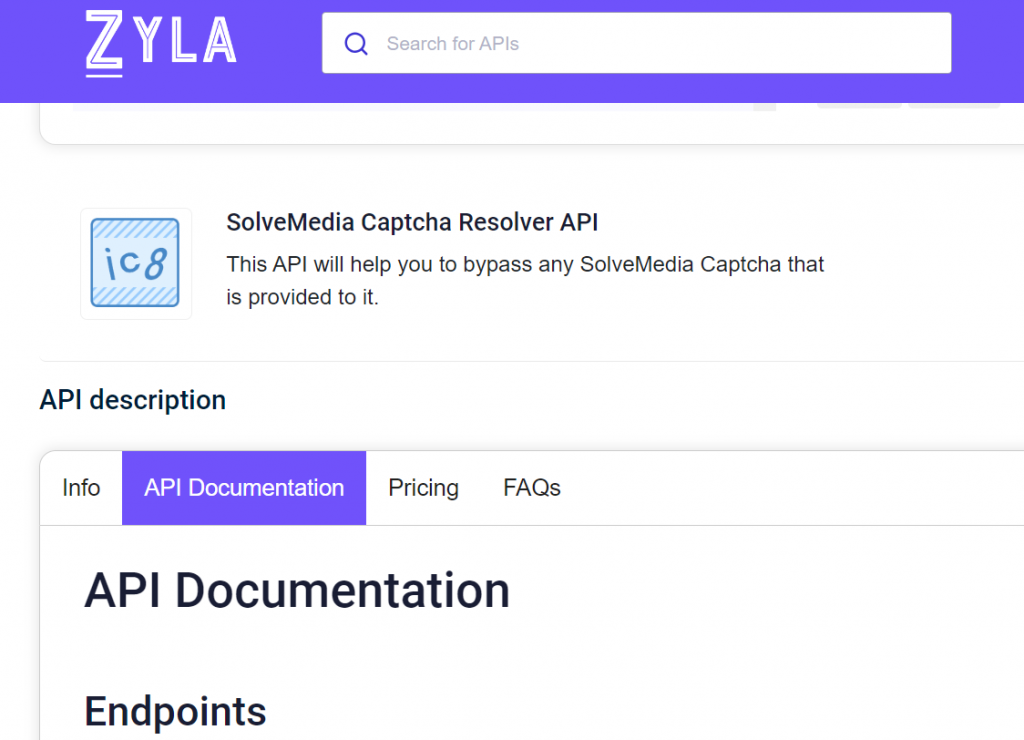Click the API description heading
This screenshot has width=1024, height=740.
[133, 400]
